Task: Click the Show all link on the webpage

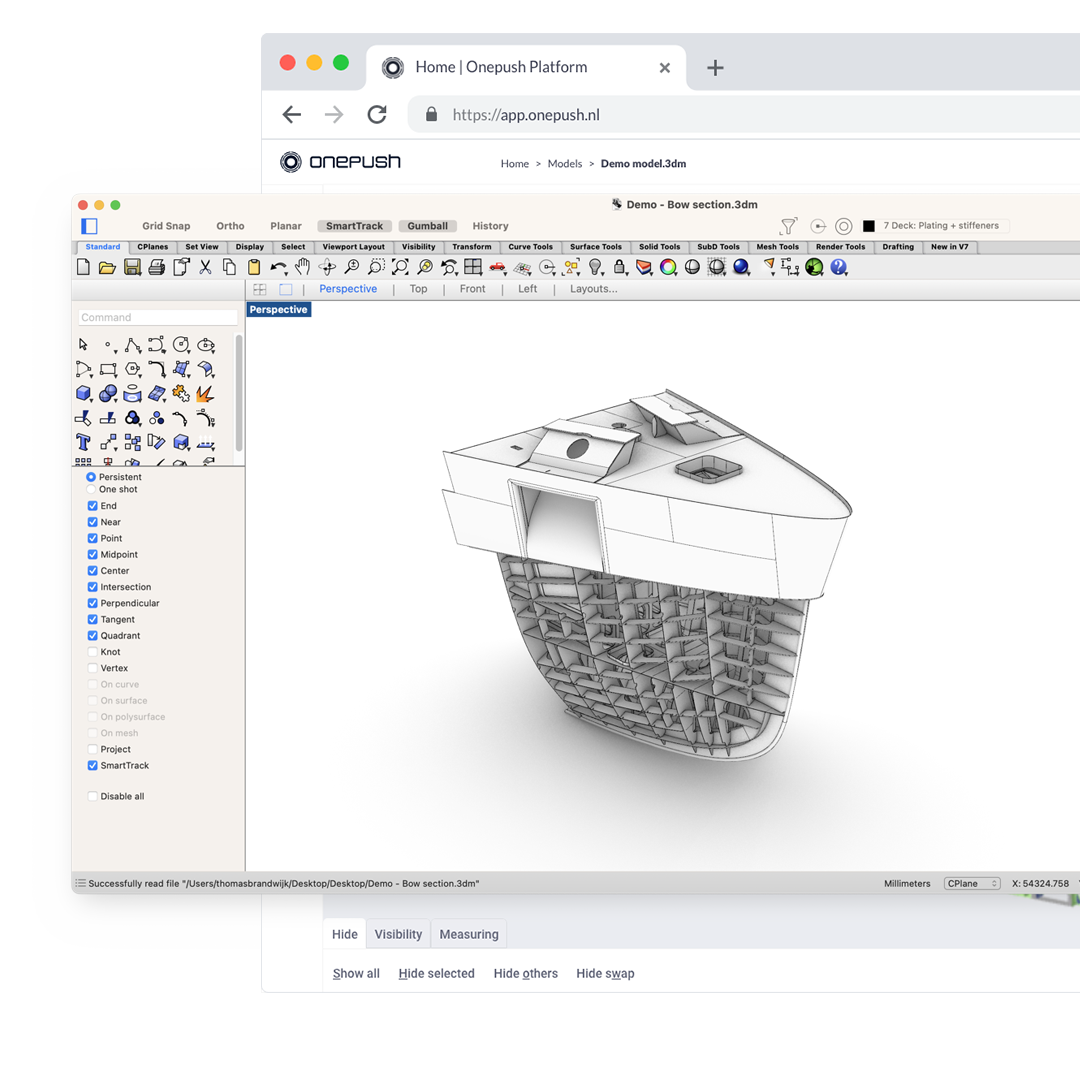Action: [x=356, y=973]
